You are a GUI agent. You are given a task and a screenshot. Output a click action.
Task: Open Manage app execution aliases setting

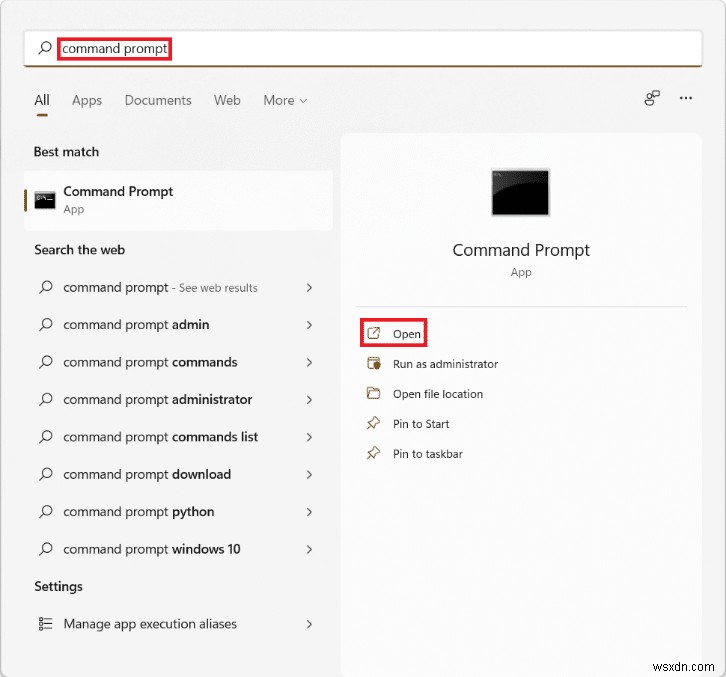150,624
